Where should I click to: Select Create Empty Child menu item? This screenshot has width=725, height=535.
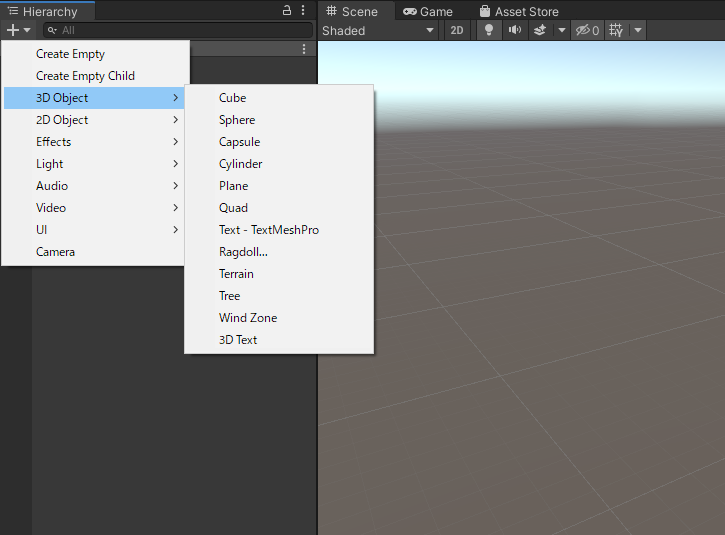point(96,76)
